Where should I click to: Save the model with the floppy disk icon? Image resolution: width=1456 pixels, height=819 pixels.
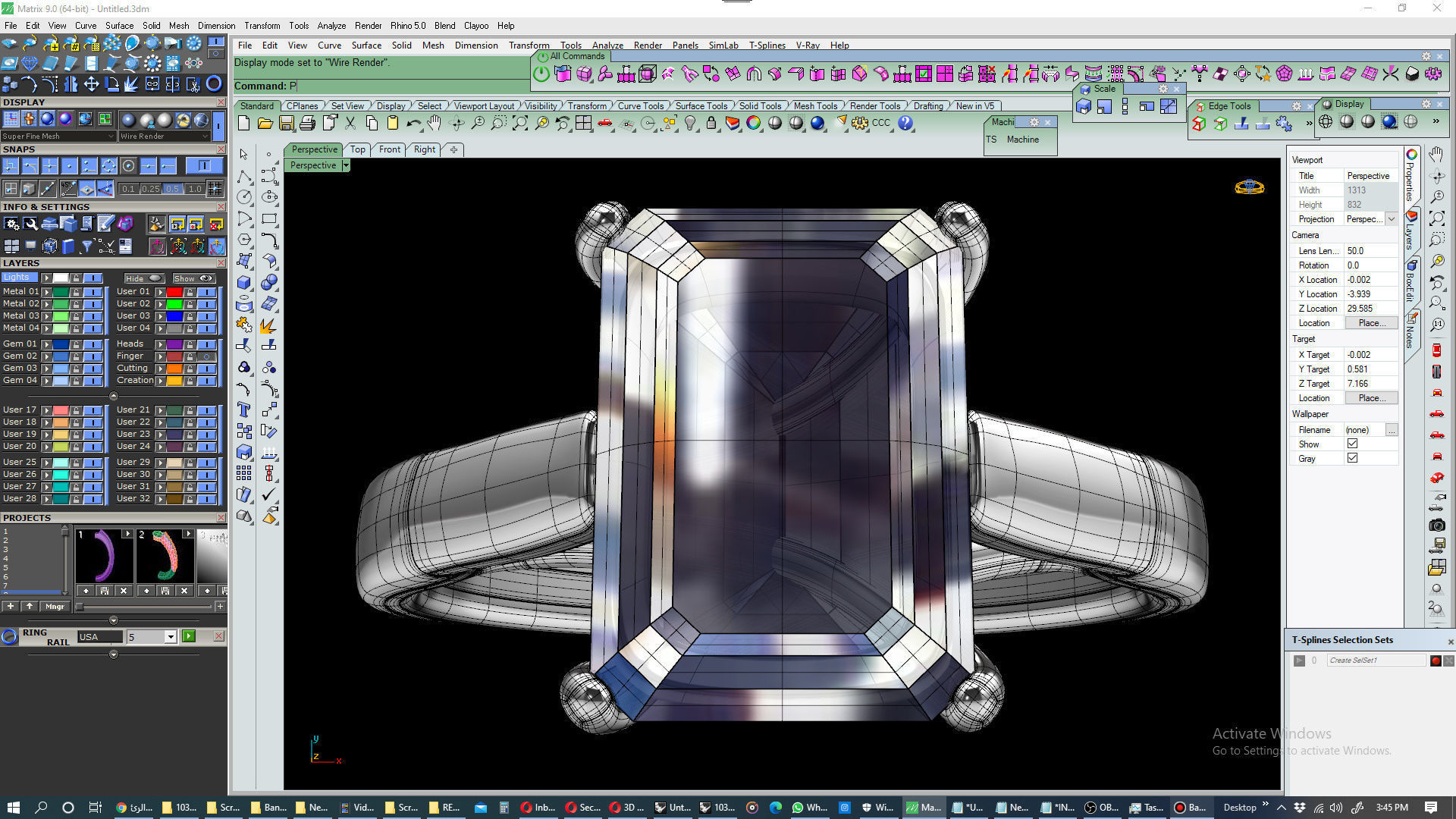tap(286, 123)
